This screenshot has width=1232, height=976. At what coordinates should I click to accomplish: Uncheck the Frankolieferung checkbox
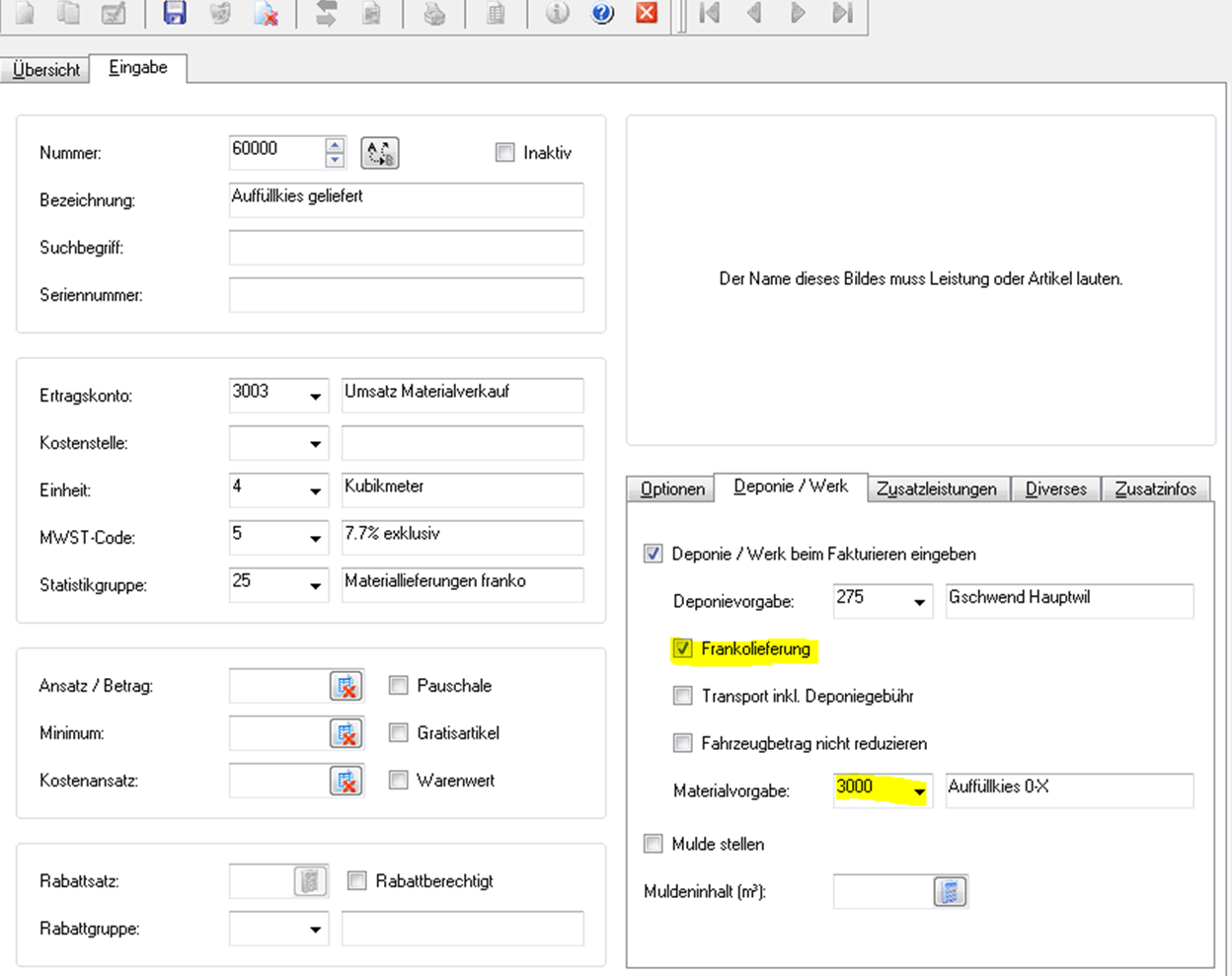682,649
